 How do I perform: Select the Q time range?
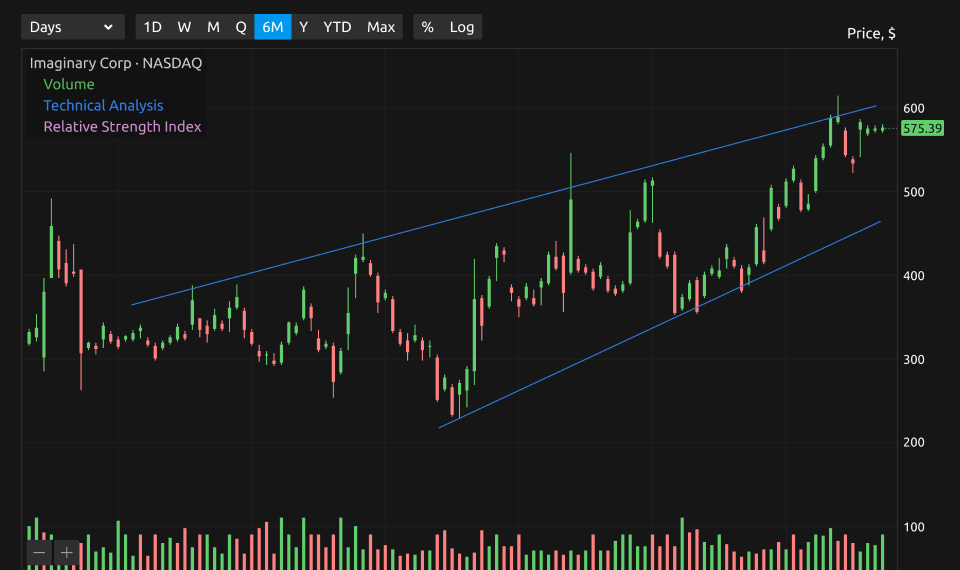pos(241,27)
